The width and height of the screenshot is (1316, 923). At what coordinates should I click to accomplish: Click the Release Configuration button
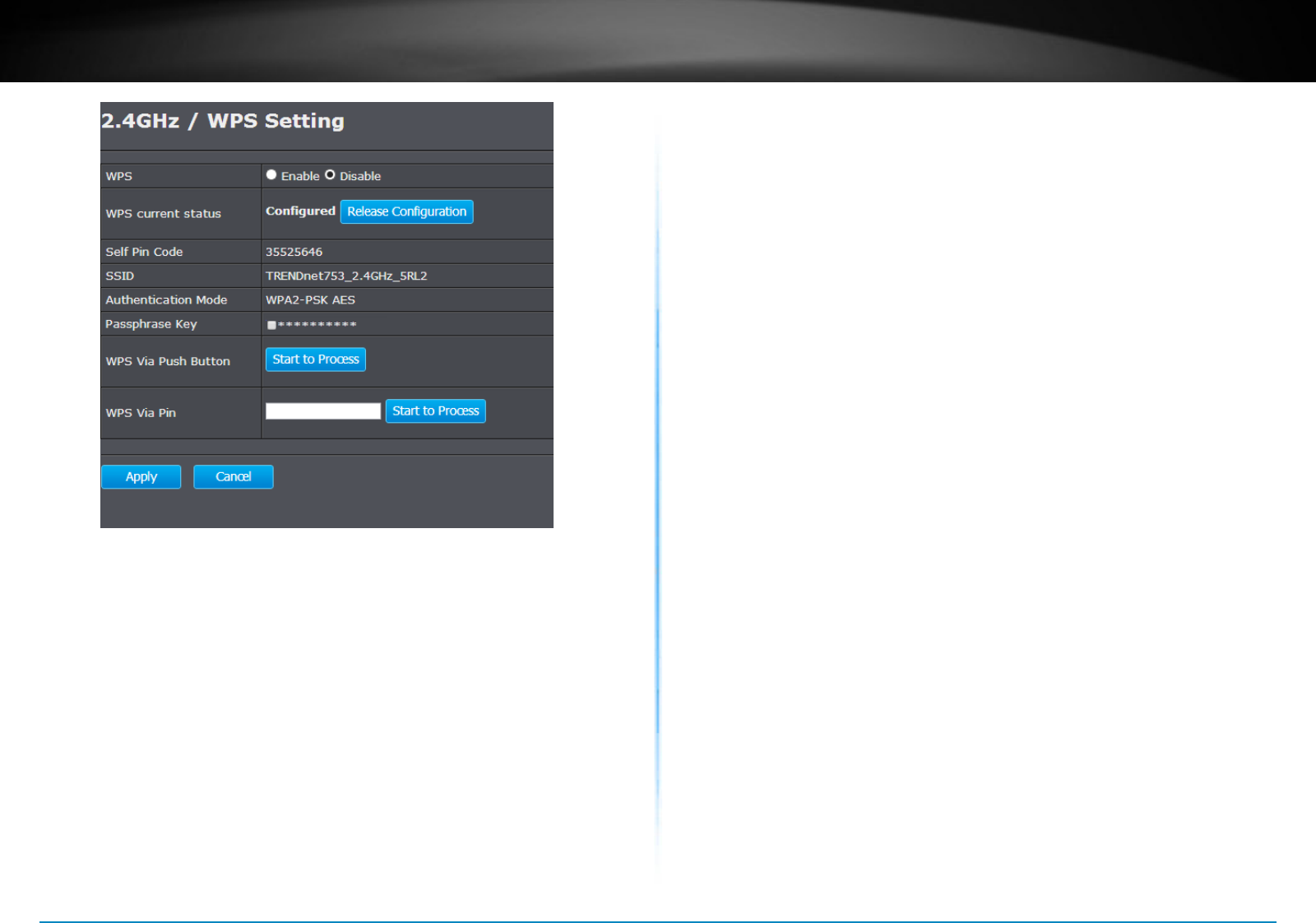[x=407, y=212]
